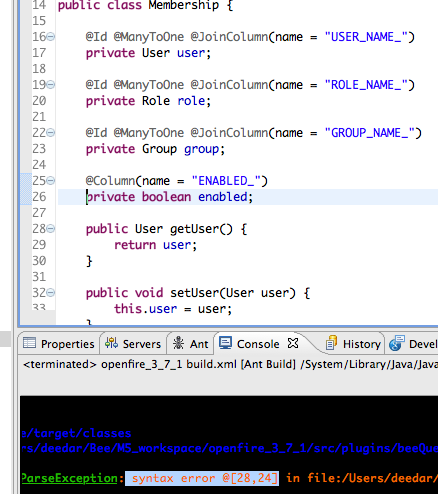
Task: Click the openfire_3_7_1 workspace path line
Action: point(229,449)
